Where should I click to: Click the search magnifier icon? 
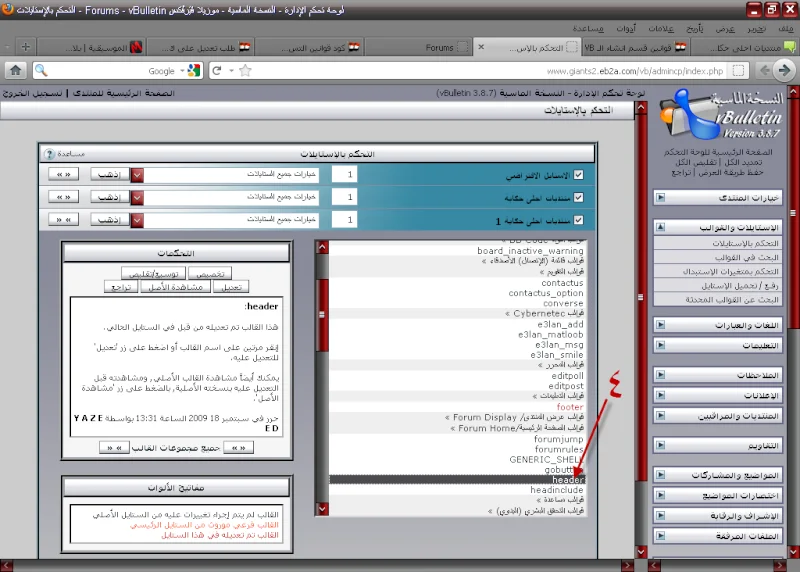click(x=41, y=71)
